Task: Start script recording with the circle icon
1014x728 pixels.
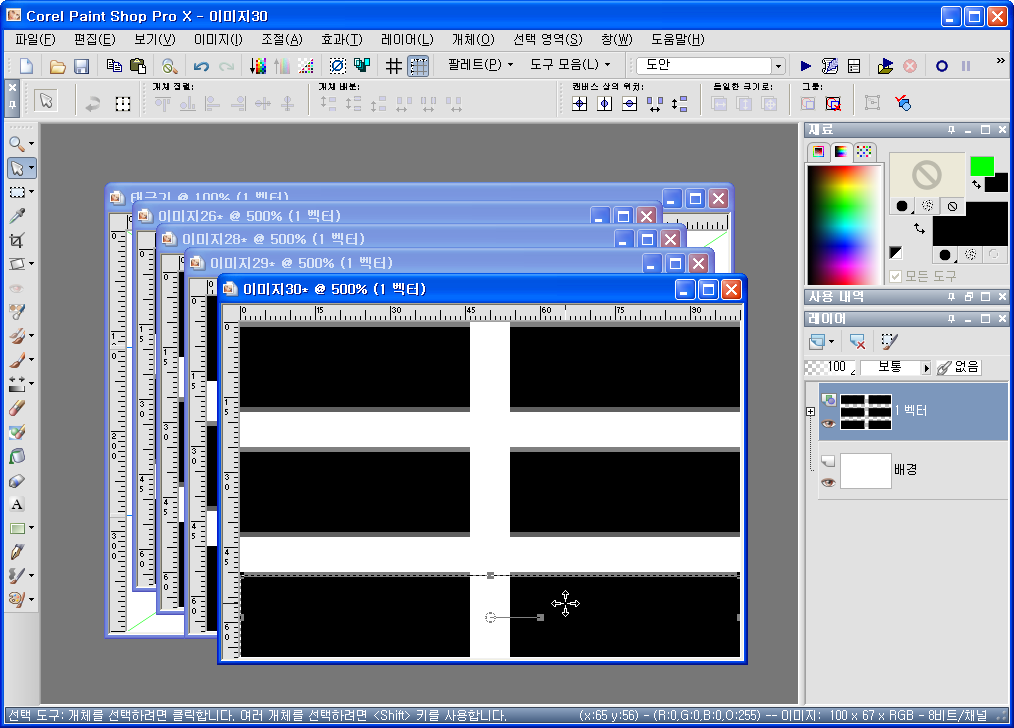Action: point(942,66)
